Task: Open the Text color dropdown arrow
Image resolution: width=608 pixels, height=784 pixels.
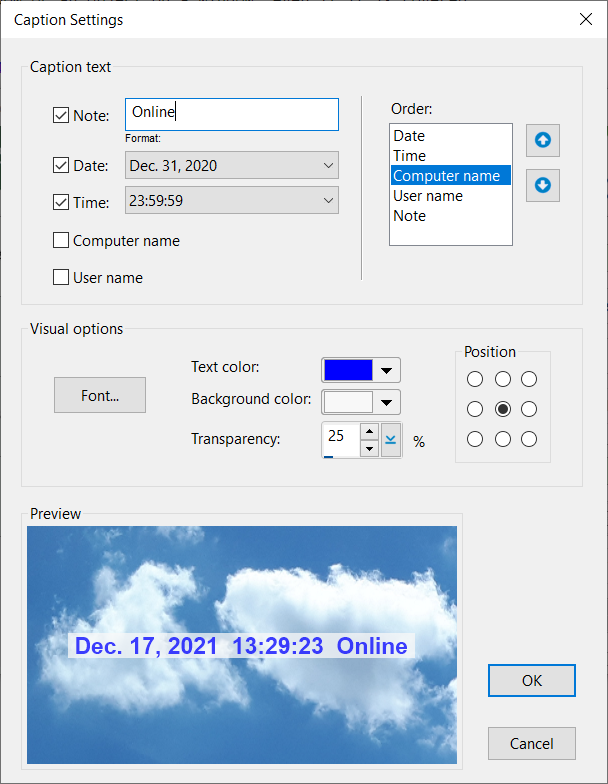Action: coord(388,370)
